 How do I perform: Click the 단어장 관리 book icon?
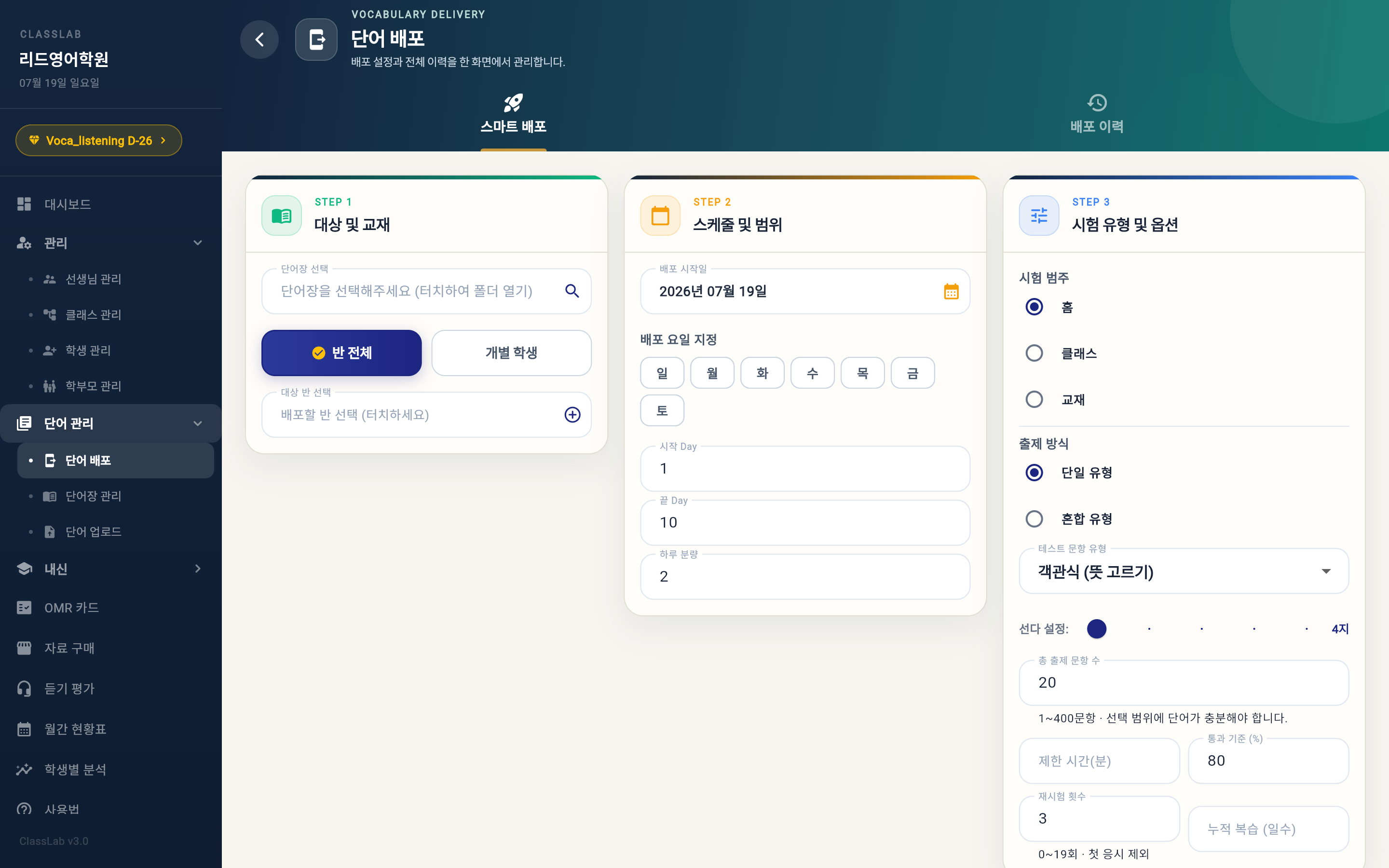(50, 496)
